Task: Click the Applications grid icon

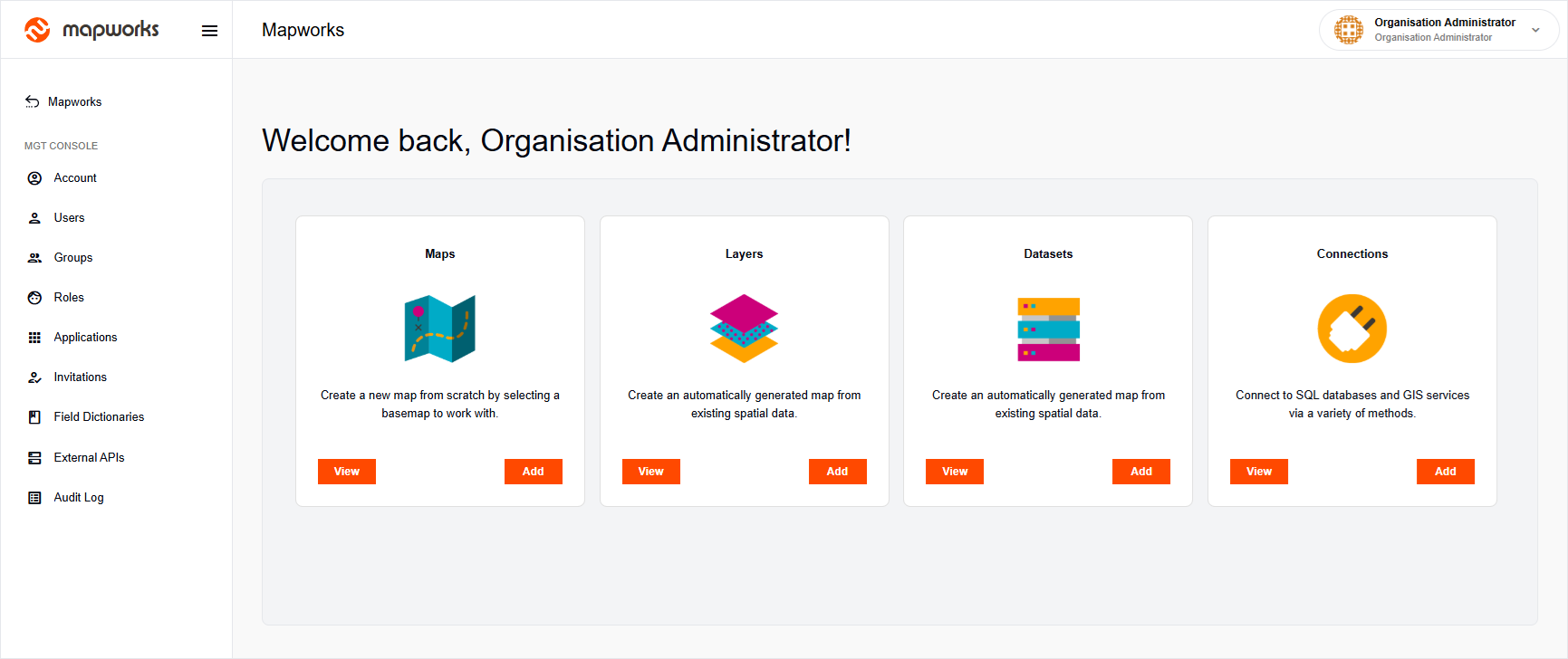Action: [34, 338]
